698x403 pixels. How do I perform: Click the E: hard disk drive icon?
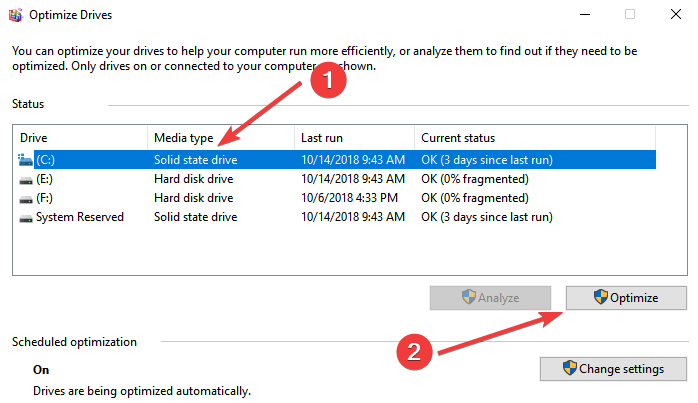pyautogui.click(x=26, y=179)
